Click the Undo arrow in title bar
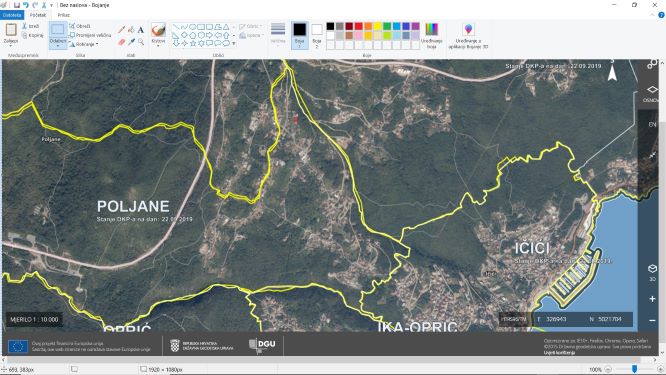The width and height of the screenshot is (666, 375). tap(26, 5)
